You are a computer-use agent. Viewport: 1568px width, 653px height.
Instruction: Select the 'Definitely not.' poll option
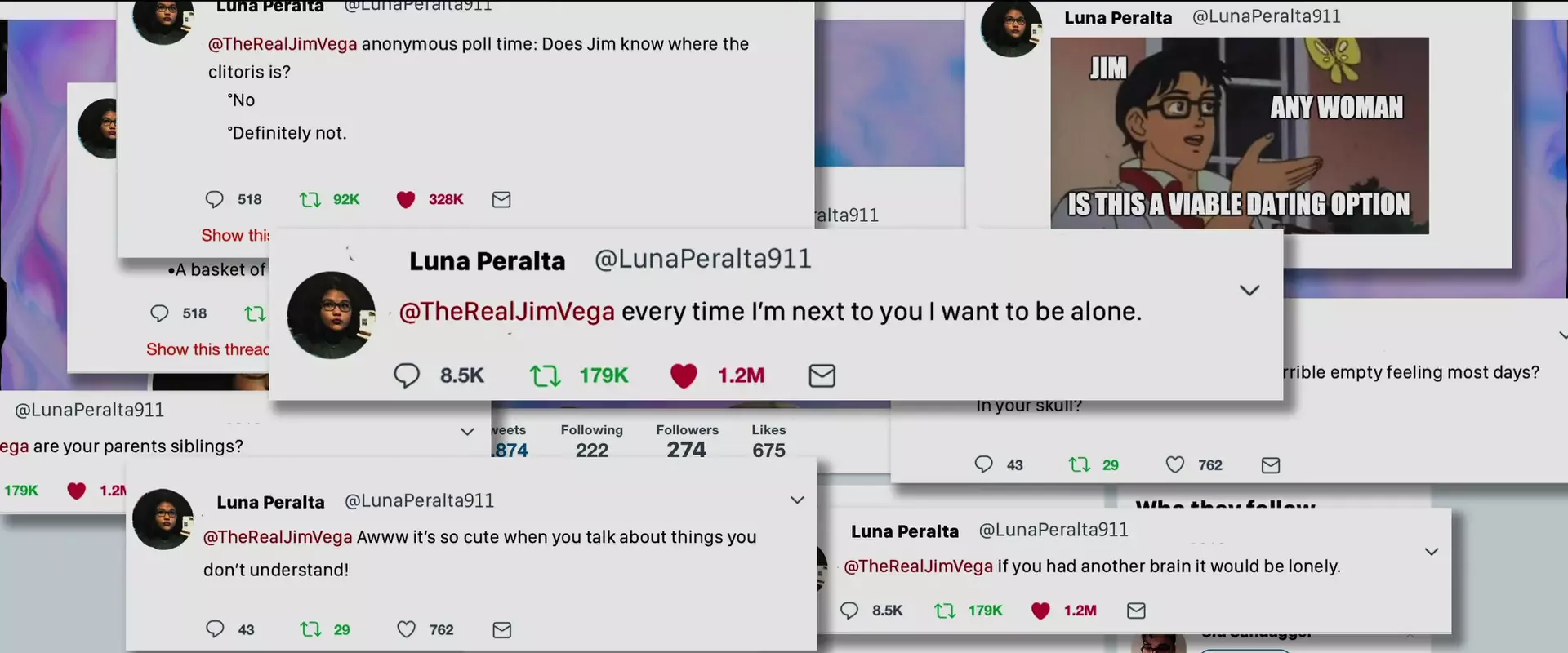287,133
